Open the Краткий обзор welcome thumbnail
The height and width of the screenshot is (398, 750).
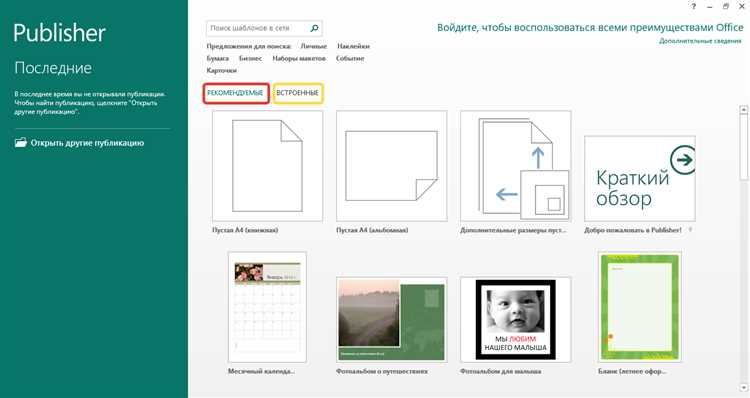click(640, 178)
